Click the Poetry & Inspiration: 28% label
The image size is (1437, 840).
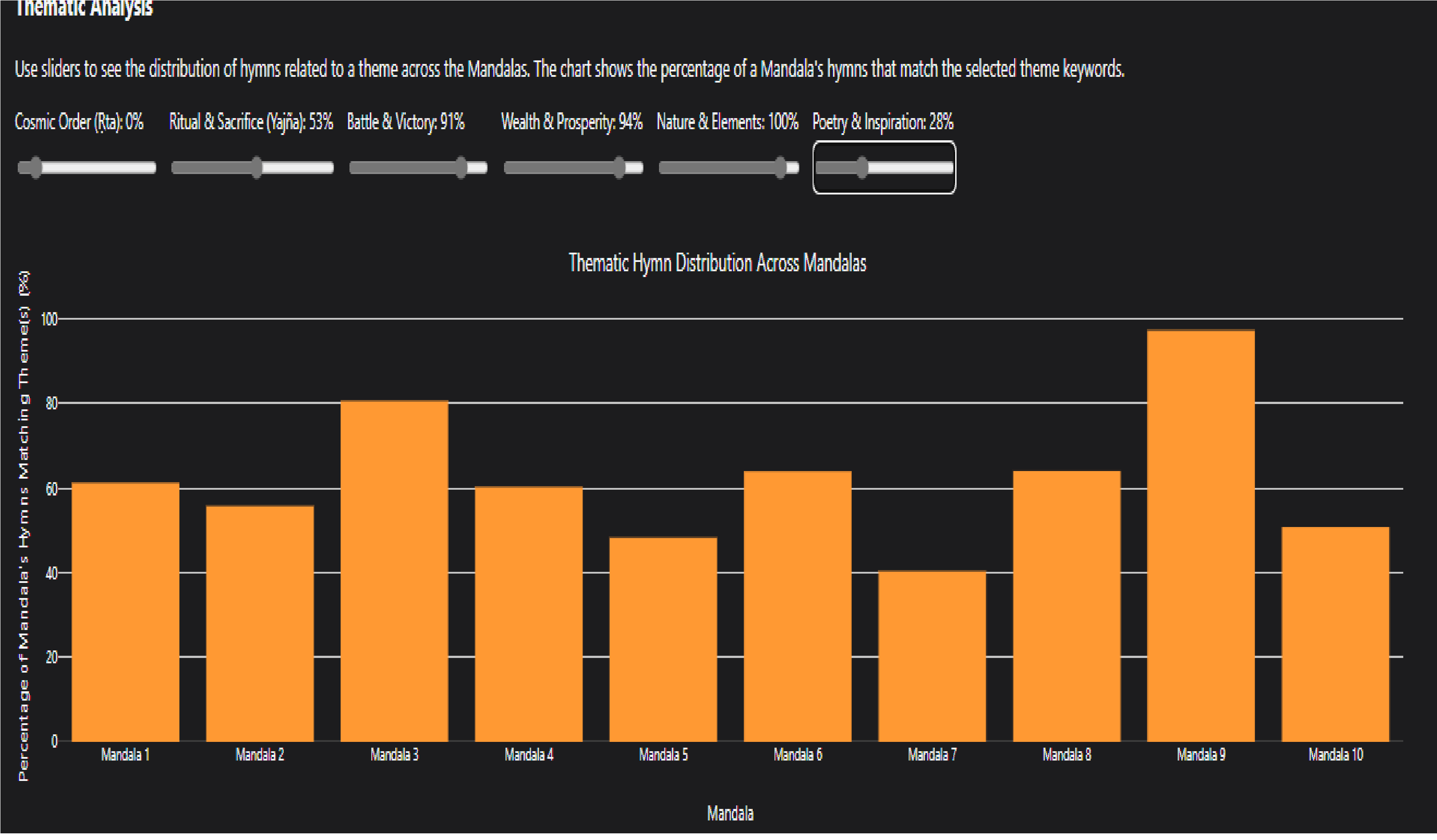(882, 122)
